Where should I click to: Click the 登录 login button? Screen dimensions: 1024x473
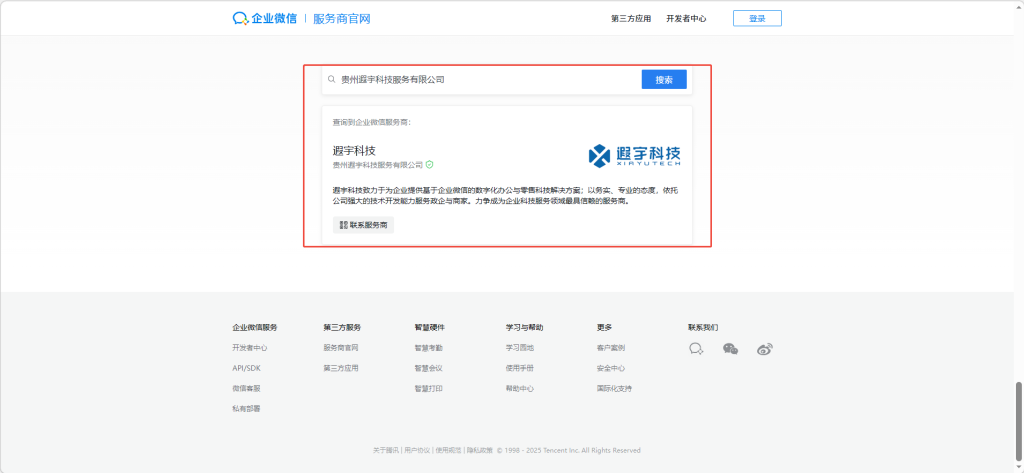point(757,18)
